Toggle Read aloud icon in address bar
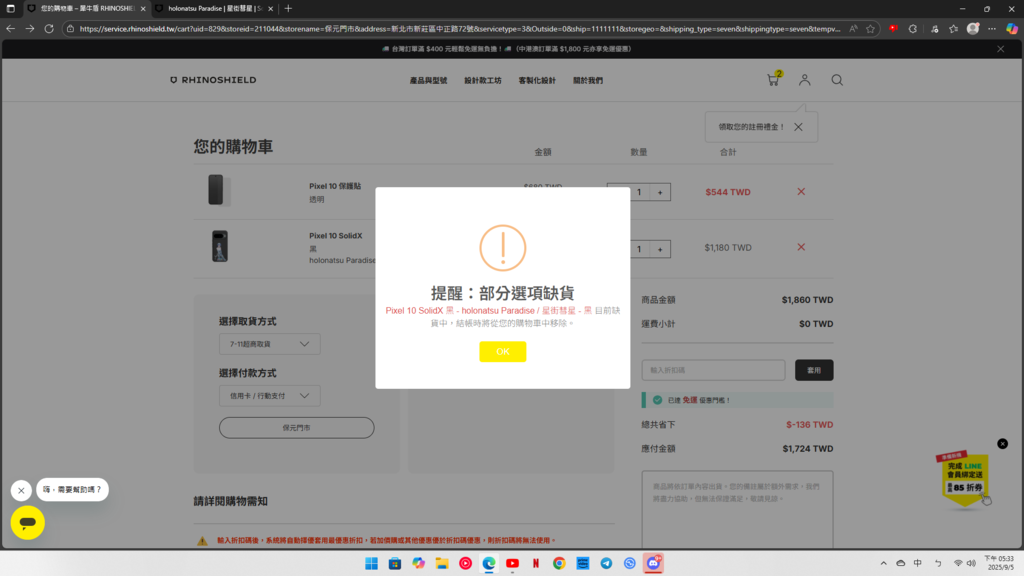 tap(854, 29)
